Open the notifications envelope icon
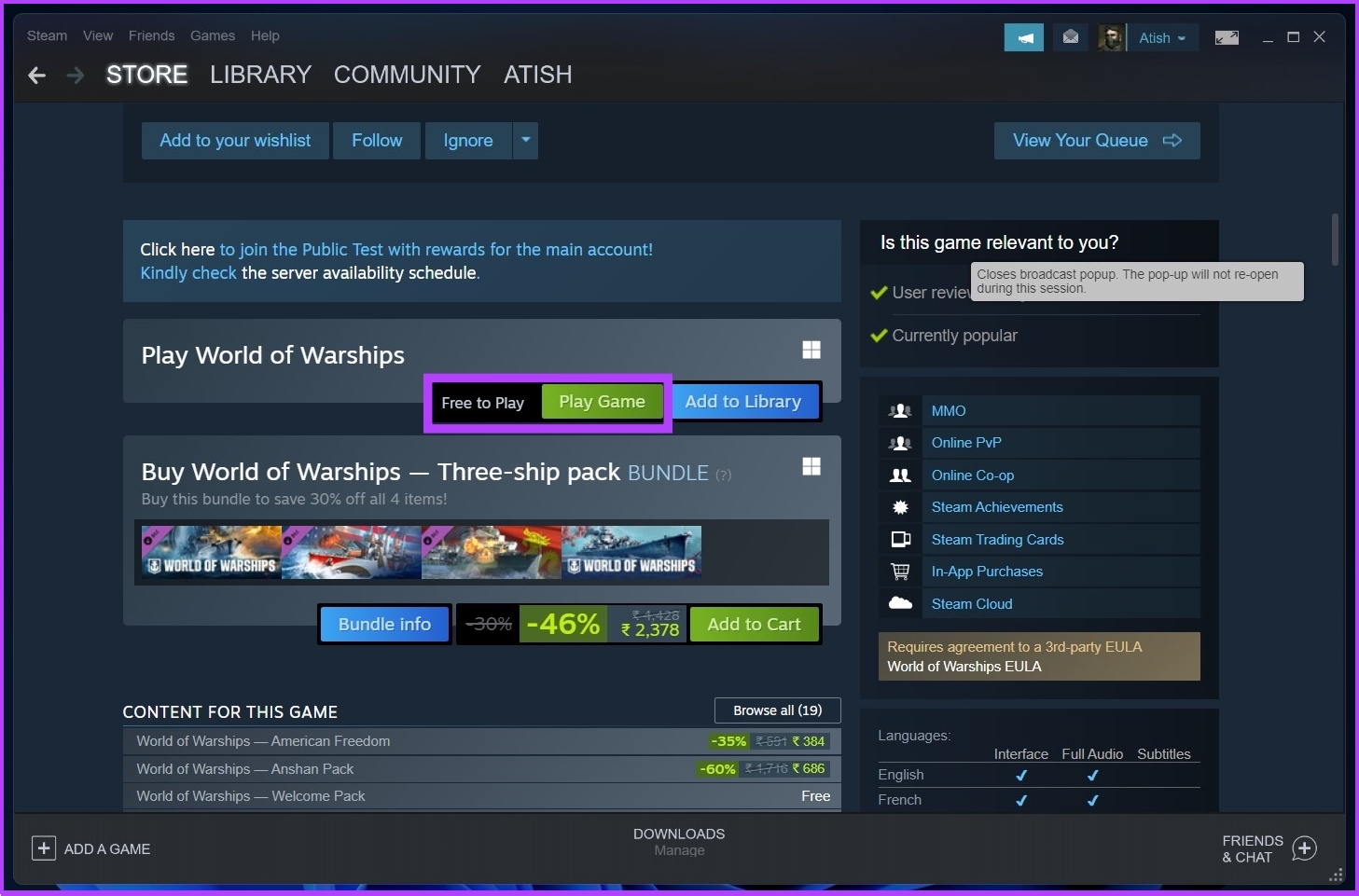 pos(1069,37)
